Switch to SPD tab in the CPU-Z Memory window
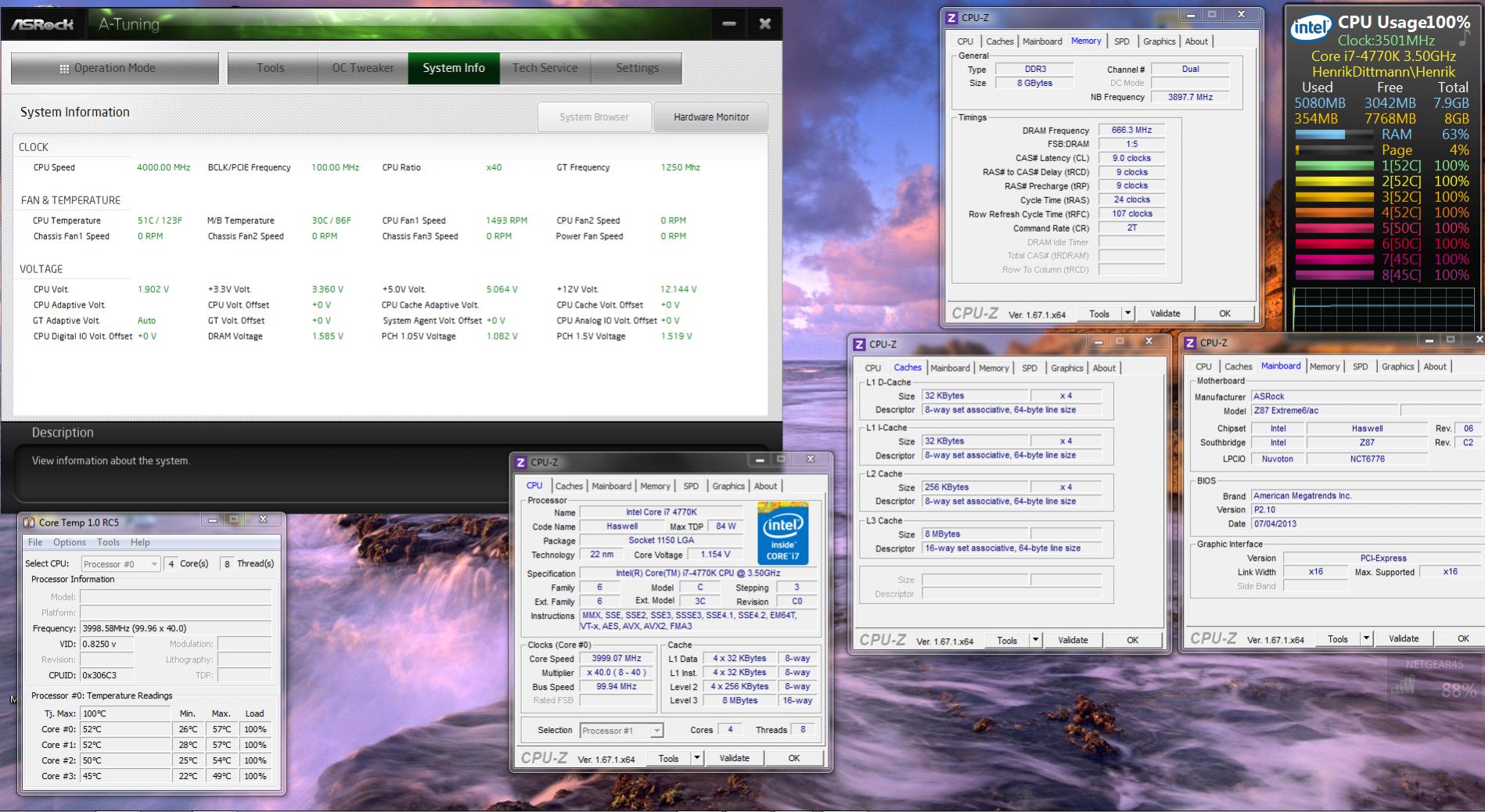This screenshot has width=1485, height=812. click(1122, 41)
